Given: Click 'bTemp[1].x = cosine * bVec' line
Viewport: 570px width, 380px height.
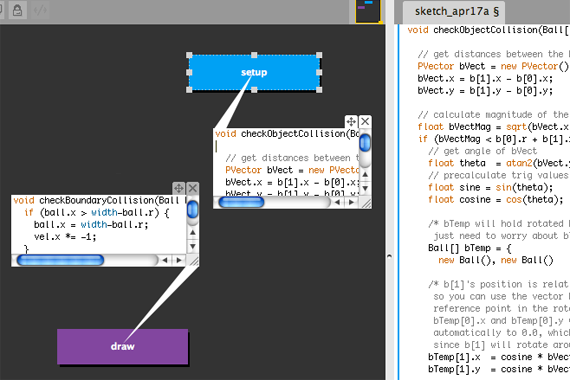Looking at the screenshot, I should (499, 357).
